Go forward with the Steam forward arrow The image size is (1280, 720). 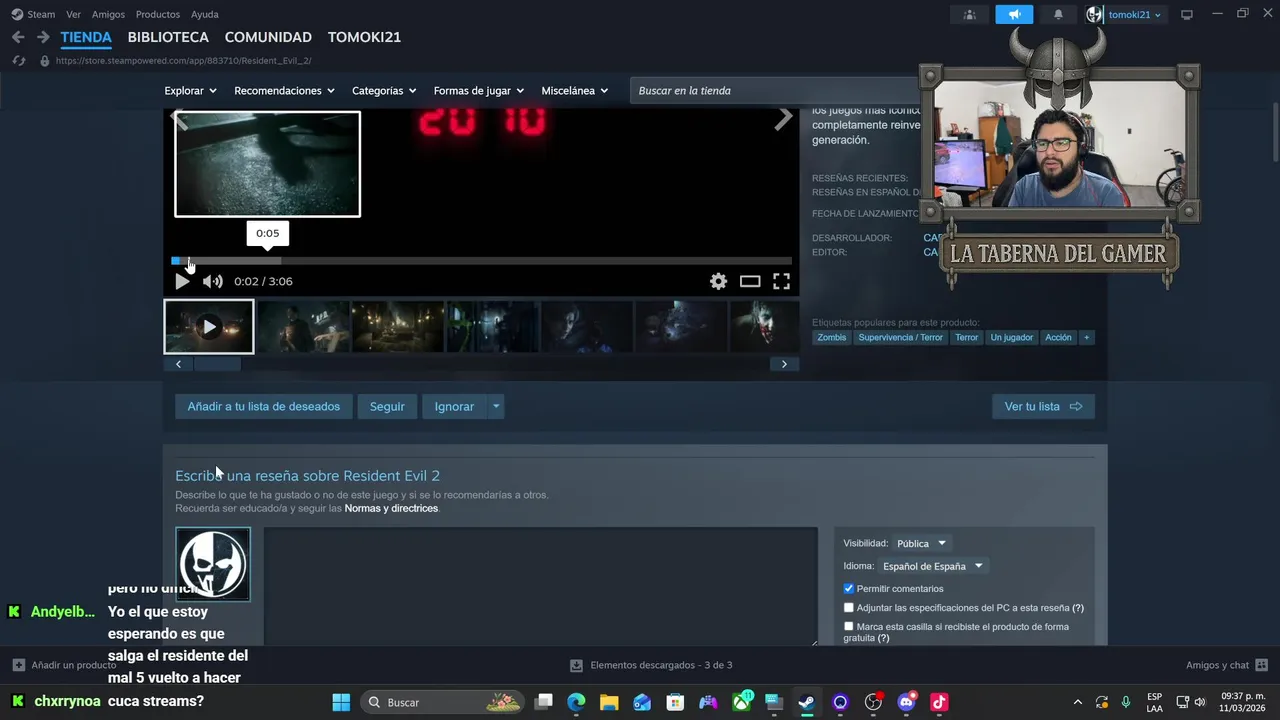tap(43, 37)
